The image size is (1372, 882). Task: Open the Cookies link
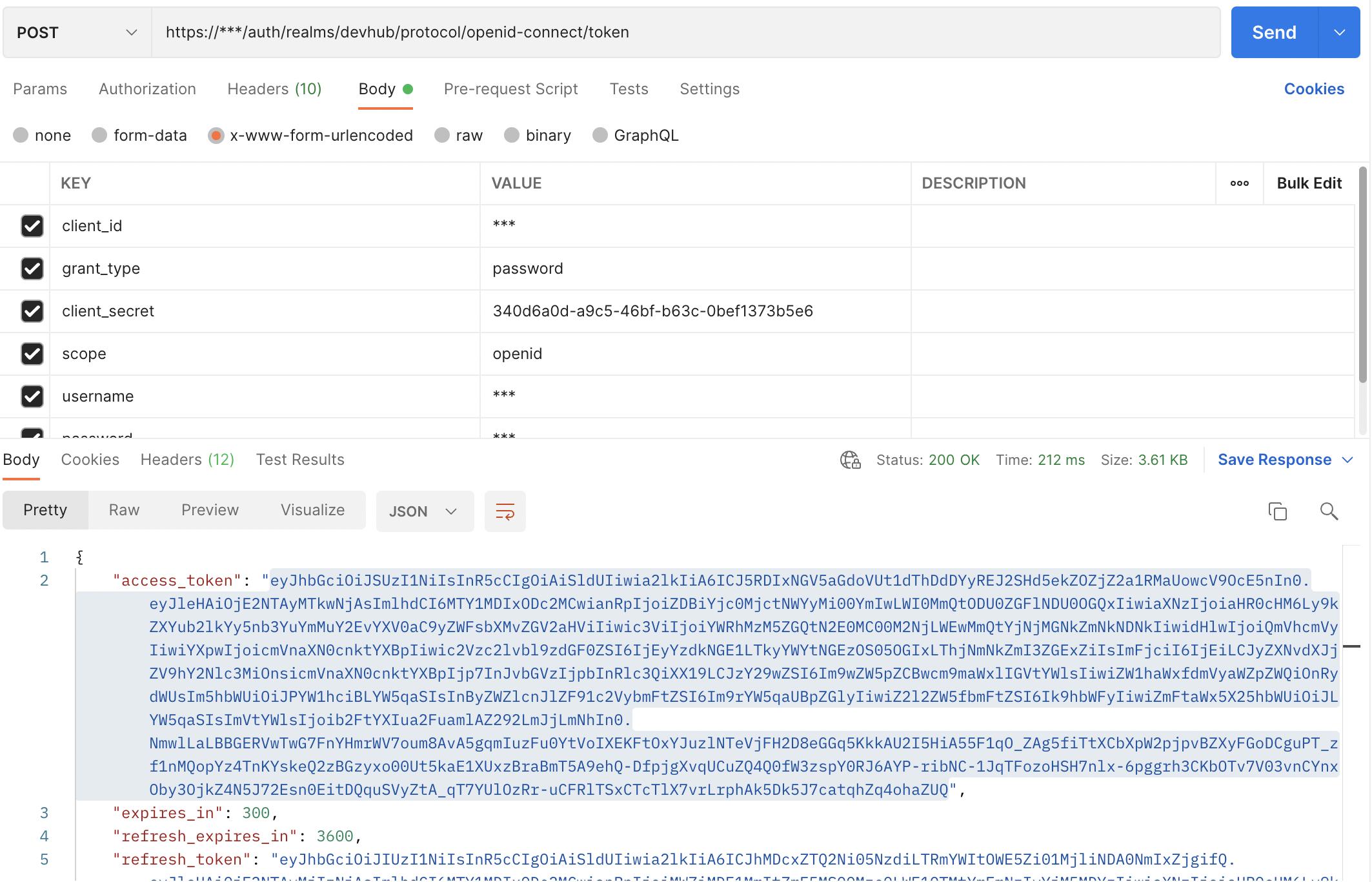[x=1313, y=89]
